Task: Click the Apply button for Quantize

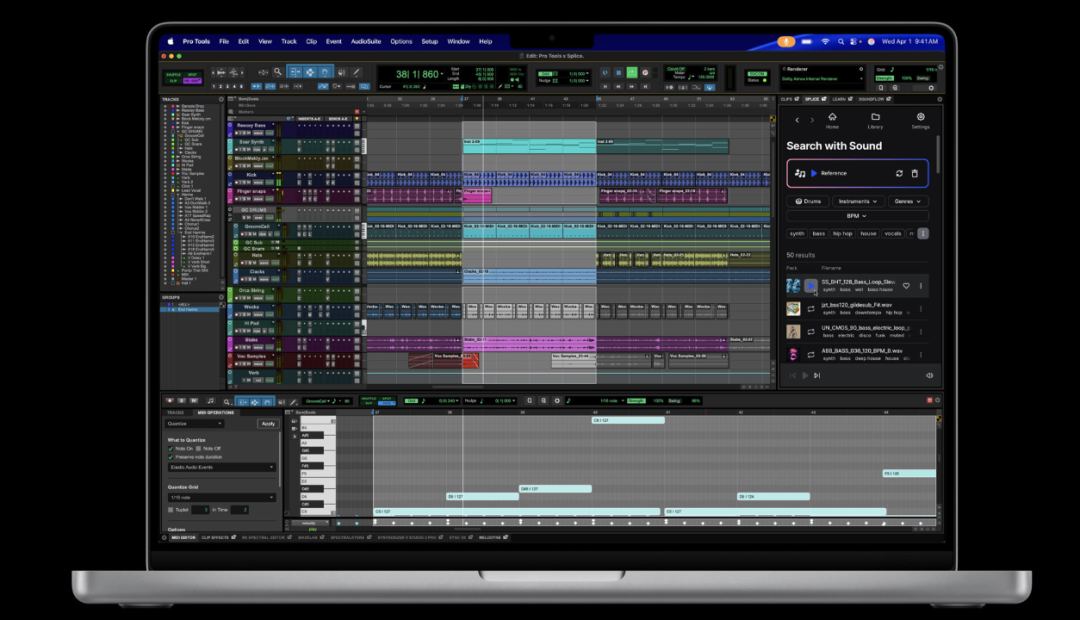Action: 268,424
